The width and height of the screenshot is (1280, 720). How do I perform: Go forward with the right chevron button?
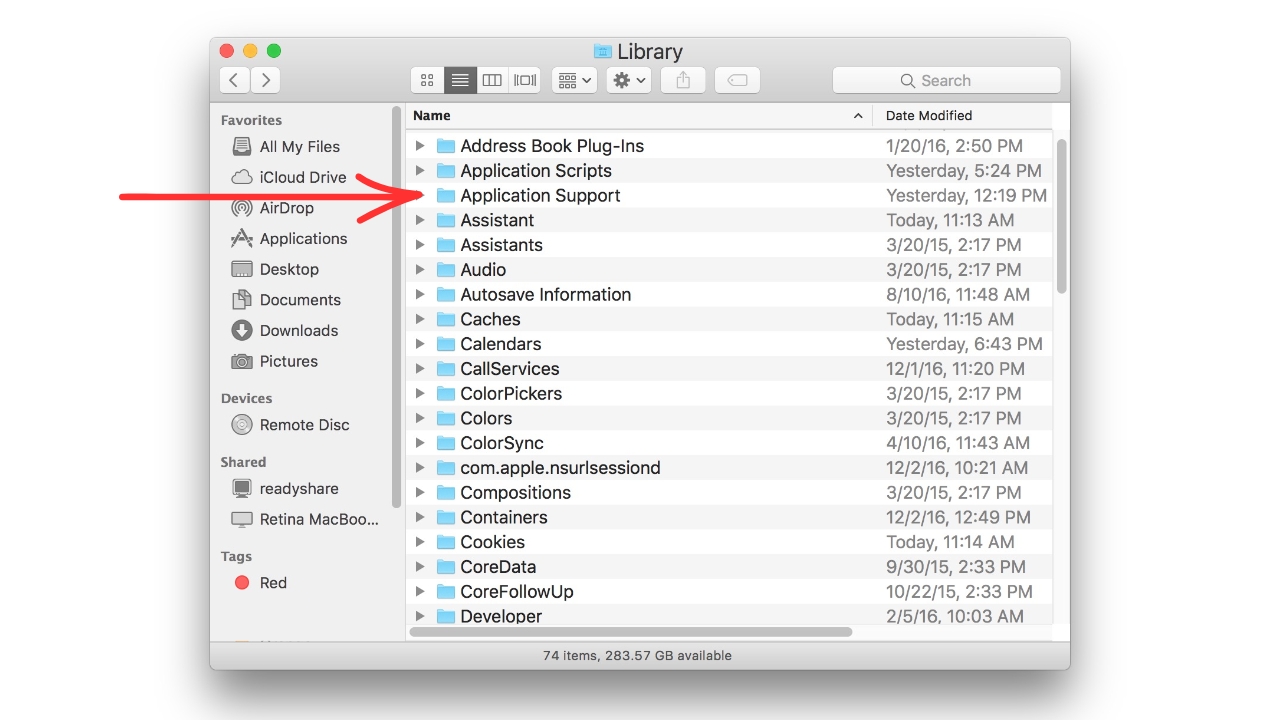[x=265, y=80]
